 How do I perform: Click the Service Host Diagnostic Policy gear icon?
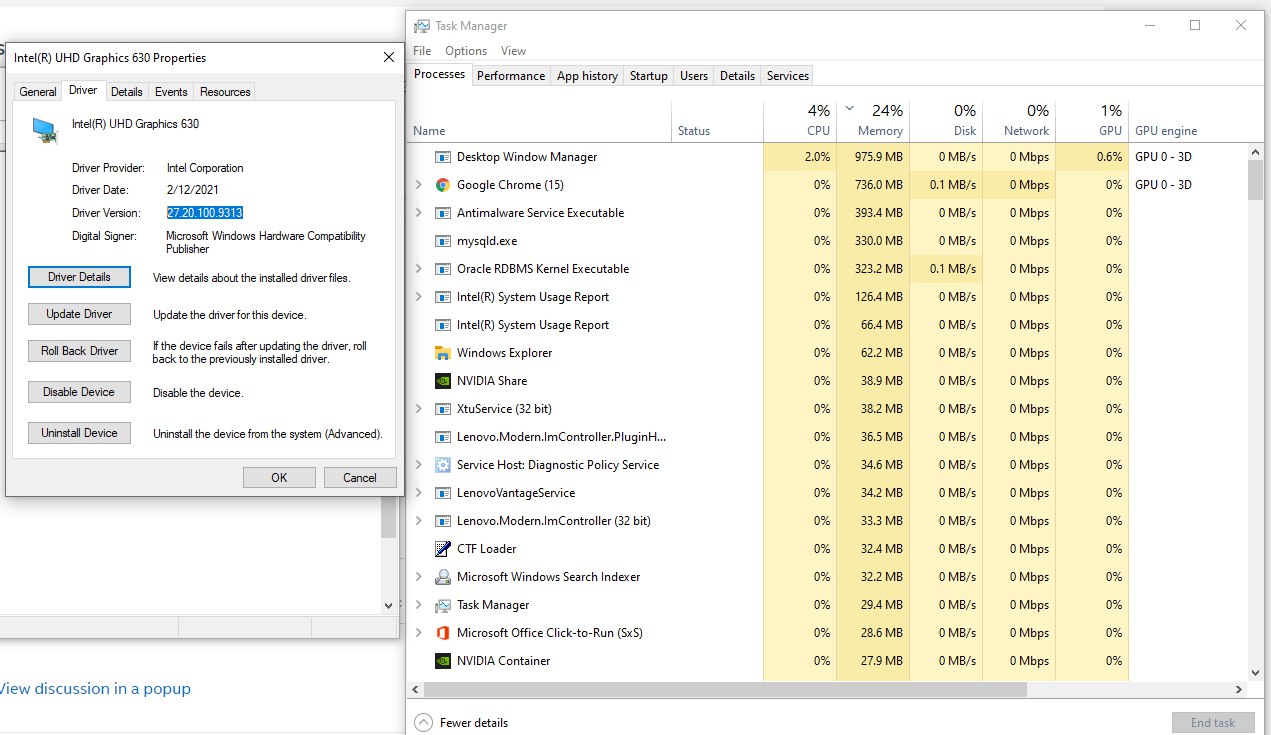coord(443,465)
